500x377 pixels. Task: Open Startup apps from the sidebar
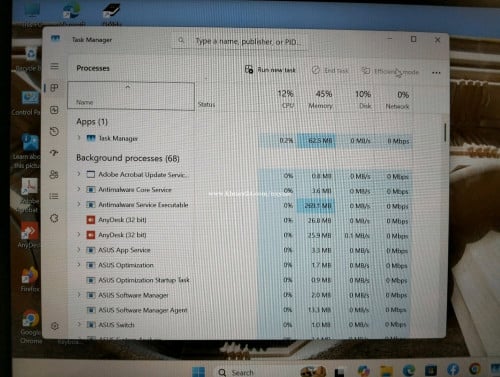tap(54, 153)
